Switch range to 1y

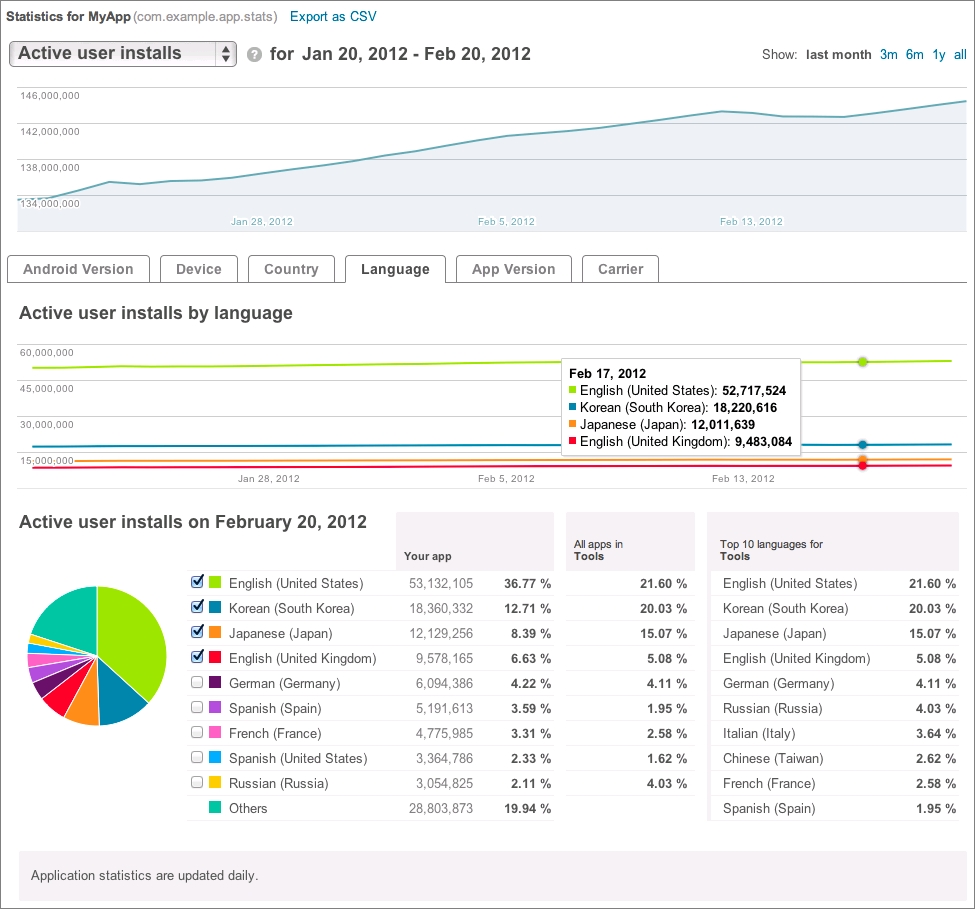938,55
